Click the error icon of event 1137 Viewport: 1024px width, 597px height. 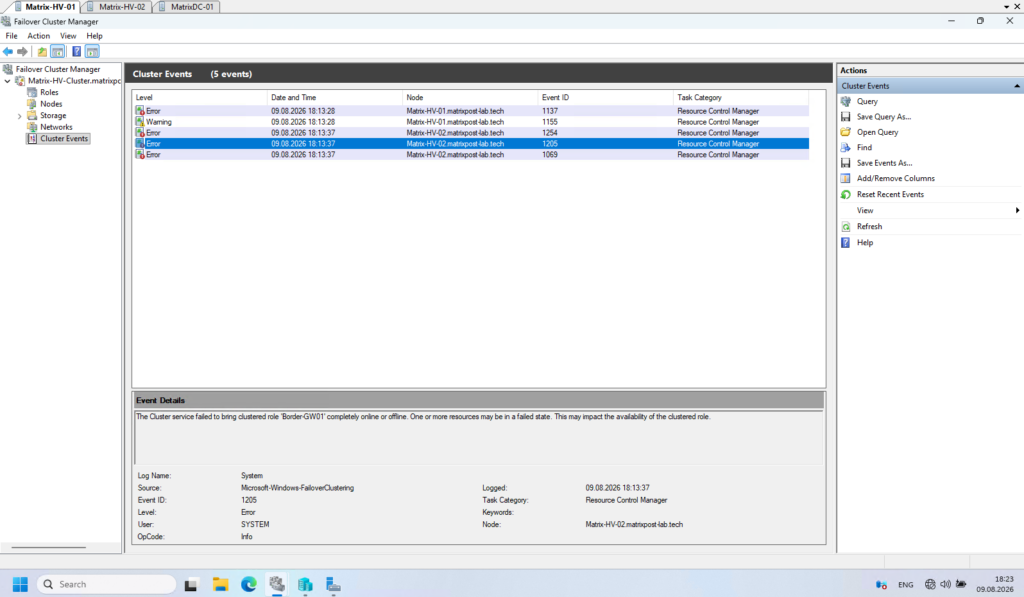pyautogui.click(x=140, y=111)
